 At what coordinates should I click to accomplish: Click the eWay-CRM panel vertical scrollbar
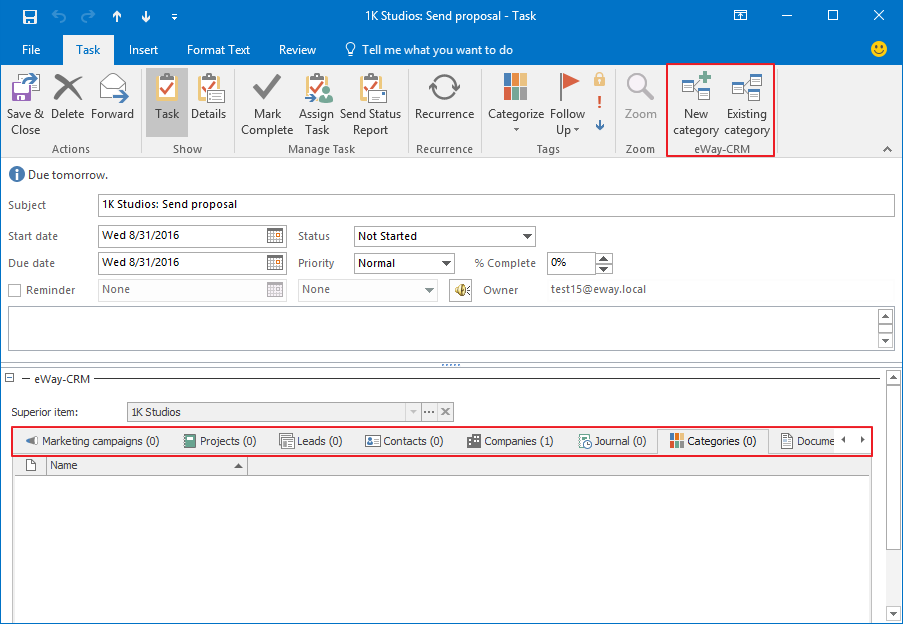893,466
